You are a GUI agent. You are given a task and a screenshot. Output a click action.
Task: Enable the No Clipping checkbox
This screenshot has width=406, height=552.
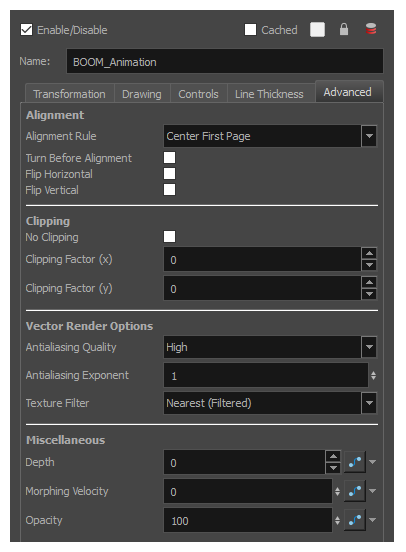coord(169,237)
